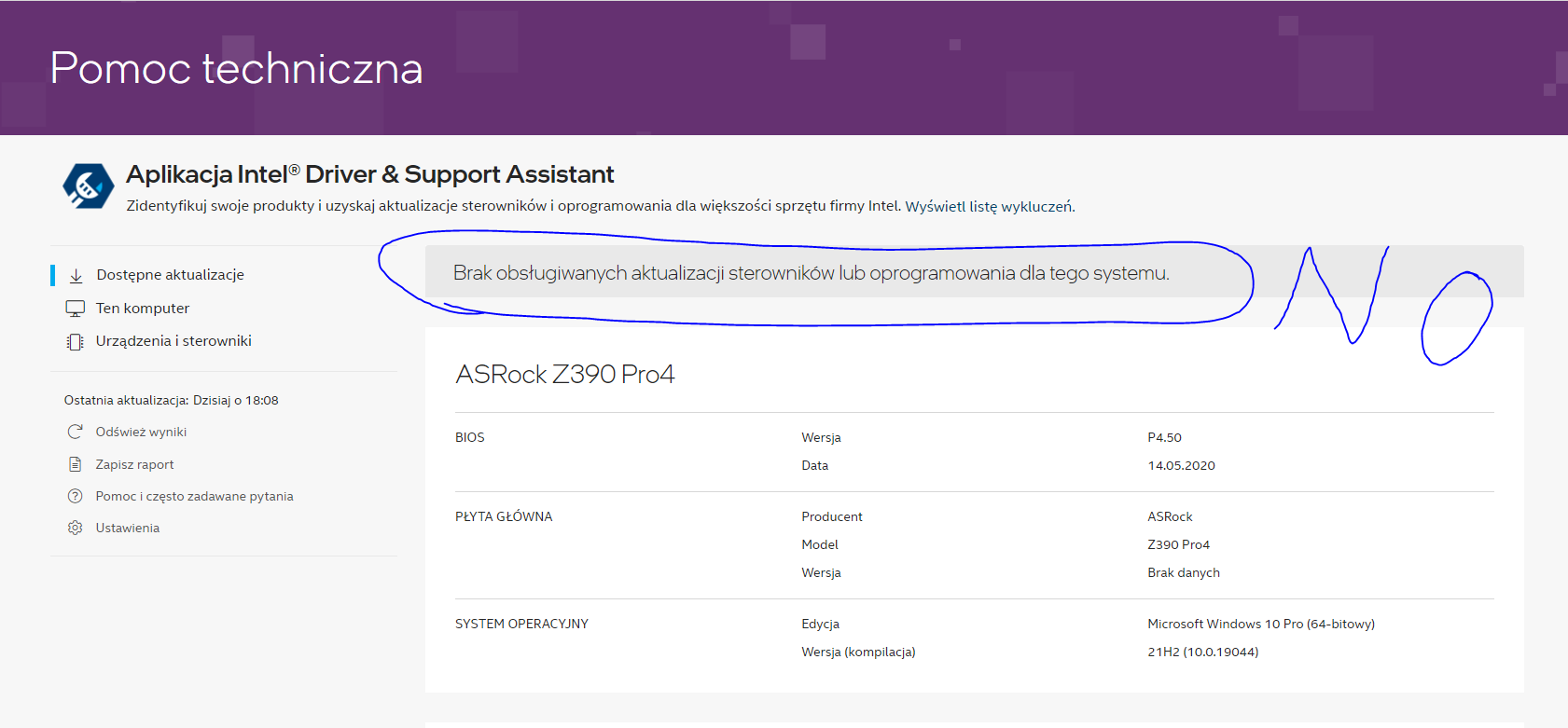Click the Model field label
The image size is (1568, 728).
click(x=820, y=544)
